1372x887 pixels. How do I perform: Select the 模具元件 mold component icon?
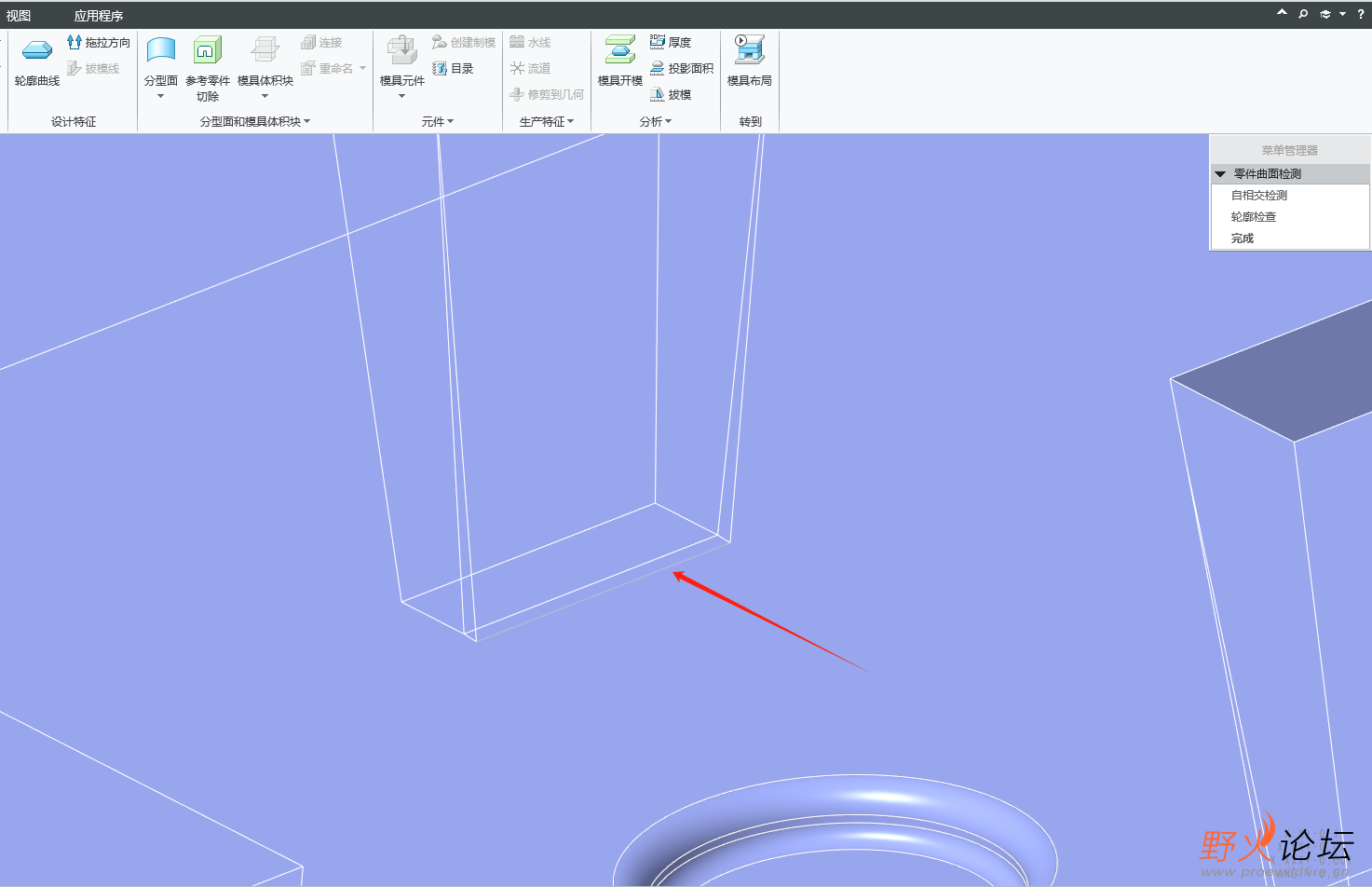(x=401, y=50)
